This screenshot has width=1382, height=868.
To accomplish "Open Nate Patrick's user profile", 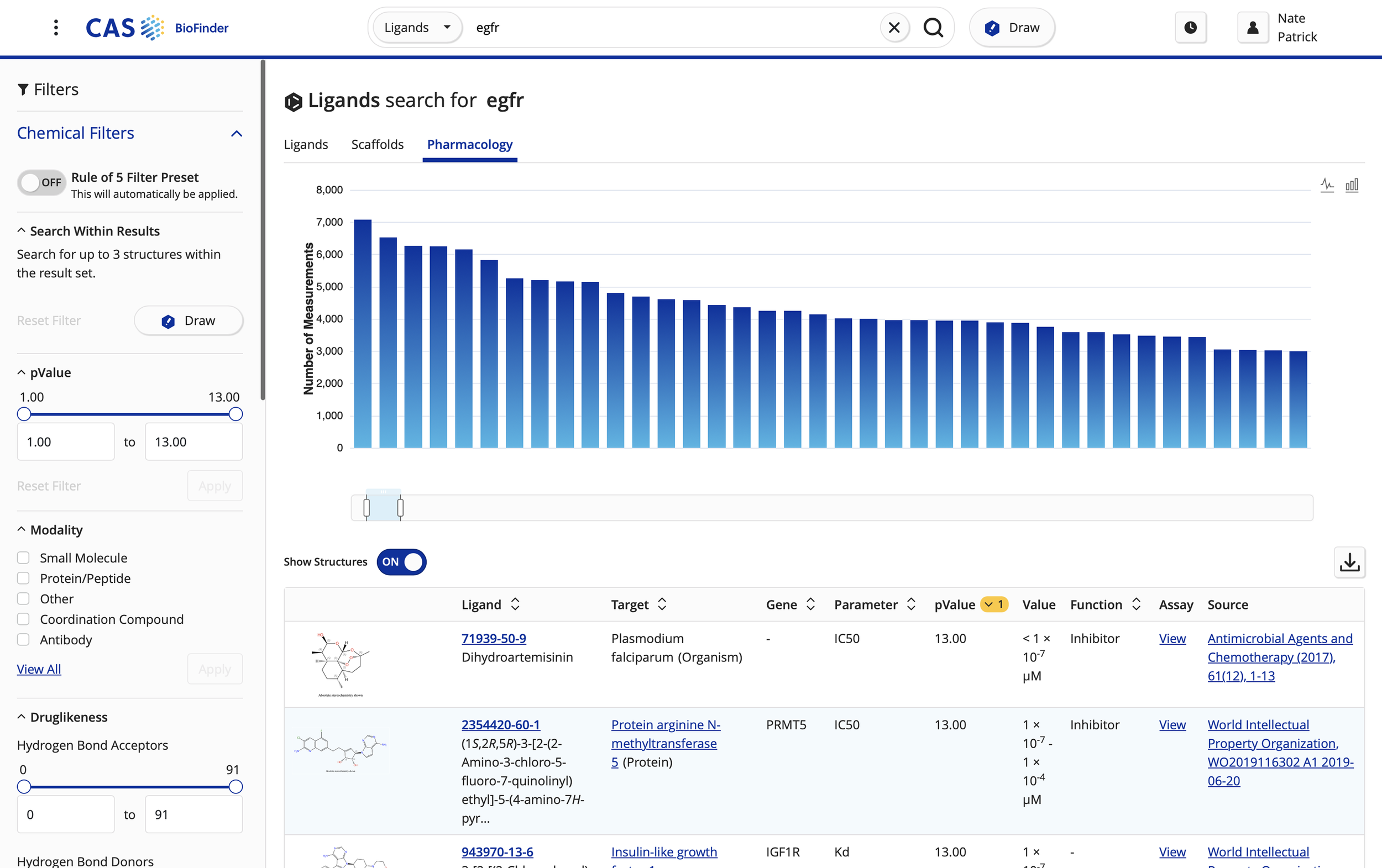I will click(x=1253, y=27).
